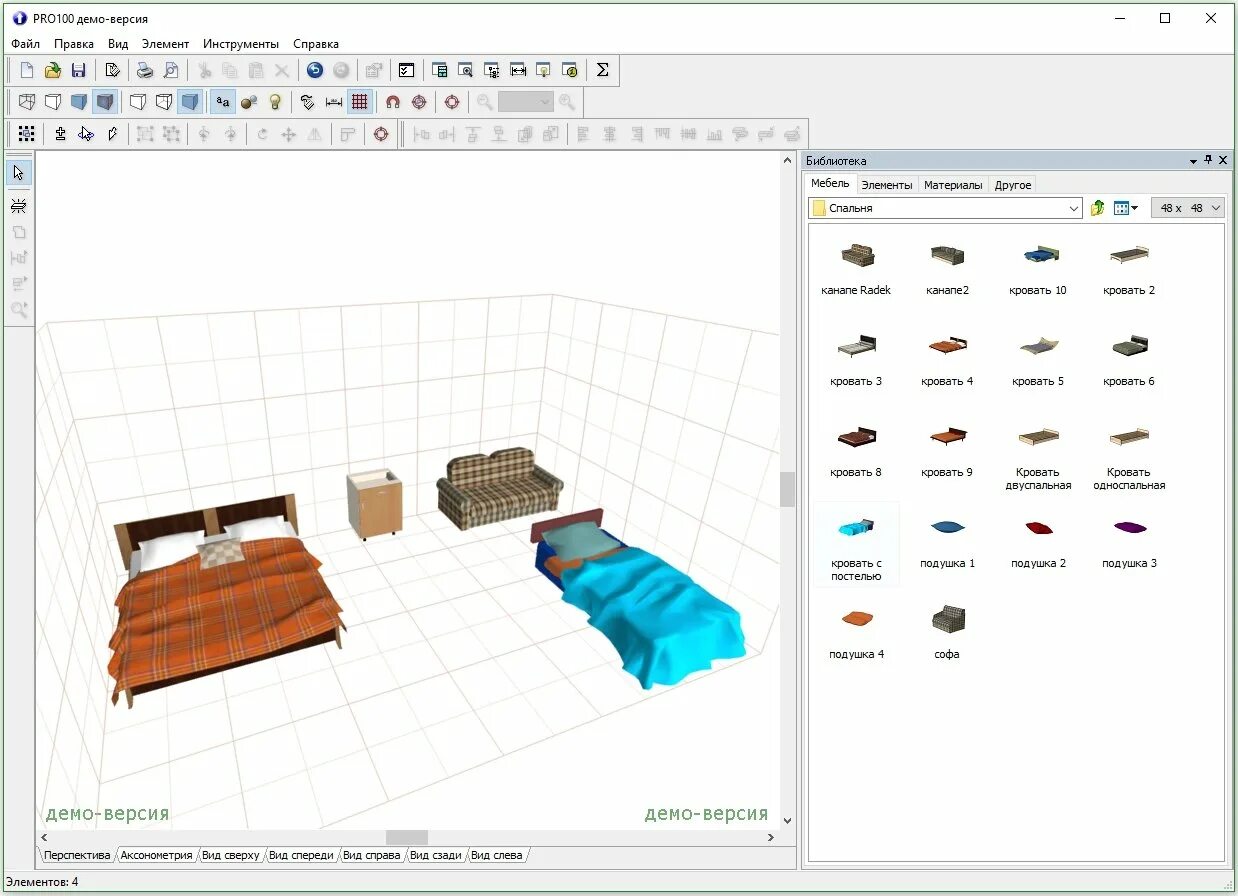This screenshot has height=896, width=1238.
Task: Select the кровать 8 thumbnail
Action: 856,452
